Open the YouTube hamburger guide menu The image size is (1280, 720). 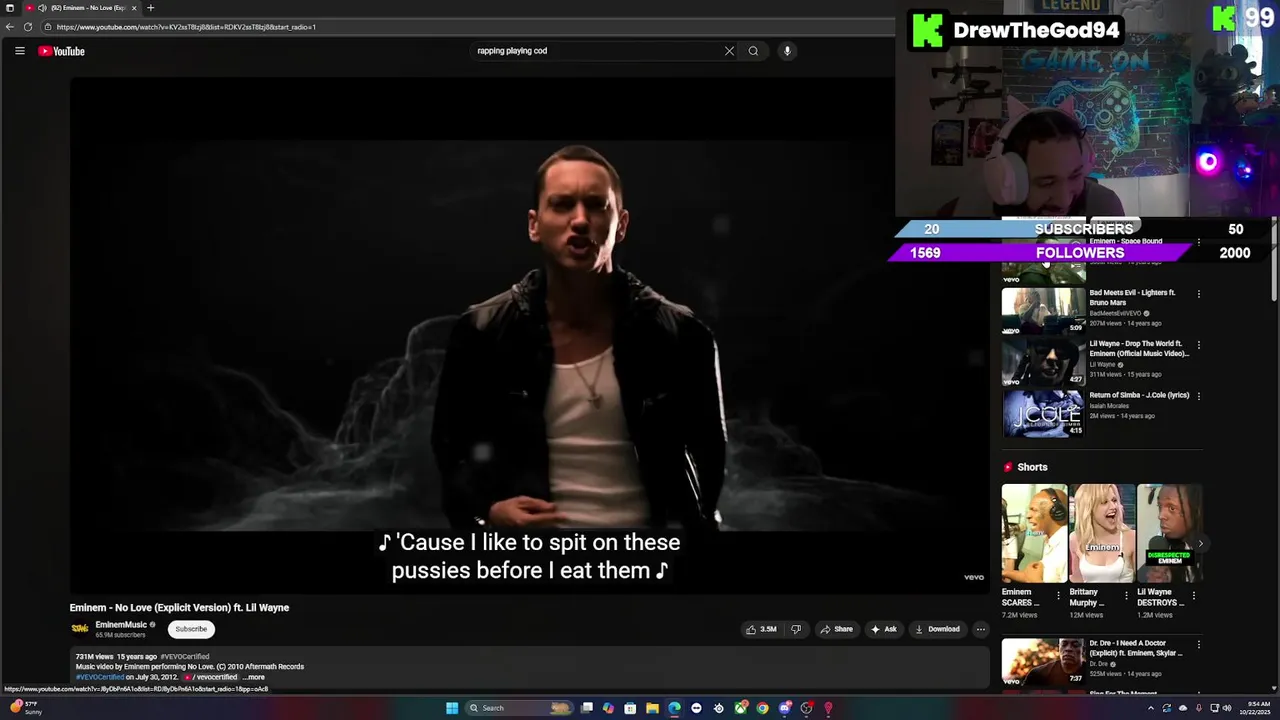(19, 51)
